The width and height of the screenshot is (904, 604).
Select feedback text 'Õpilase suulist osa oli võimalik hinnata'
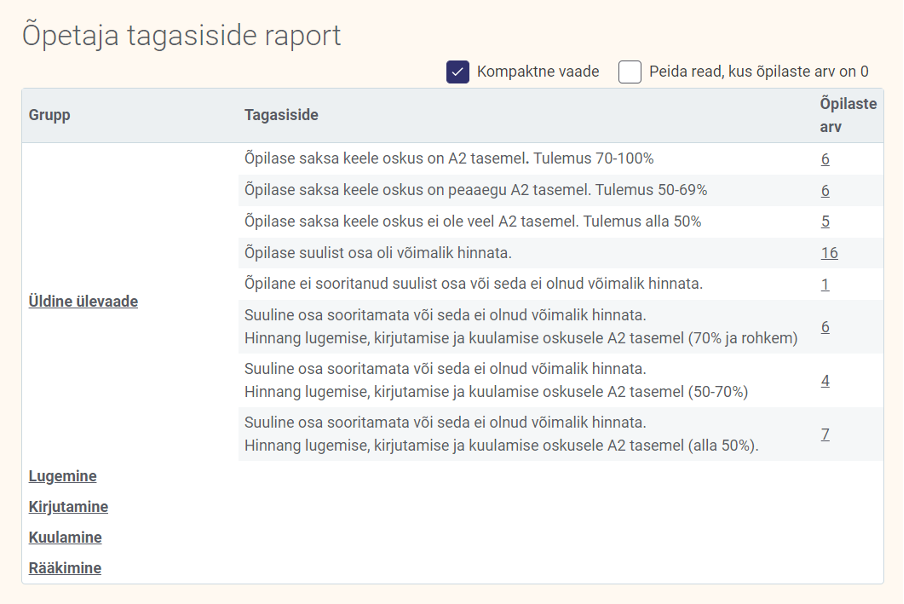pos(378,253)
